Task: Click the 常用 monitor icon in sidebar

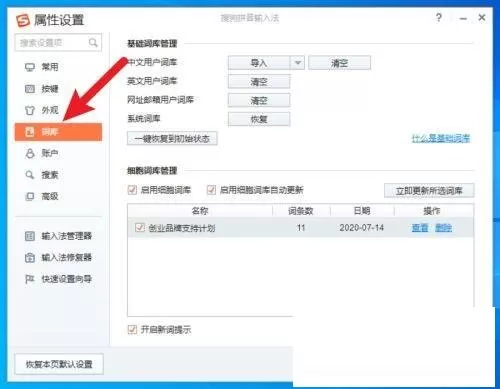Action: [30, 67]
